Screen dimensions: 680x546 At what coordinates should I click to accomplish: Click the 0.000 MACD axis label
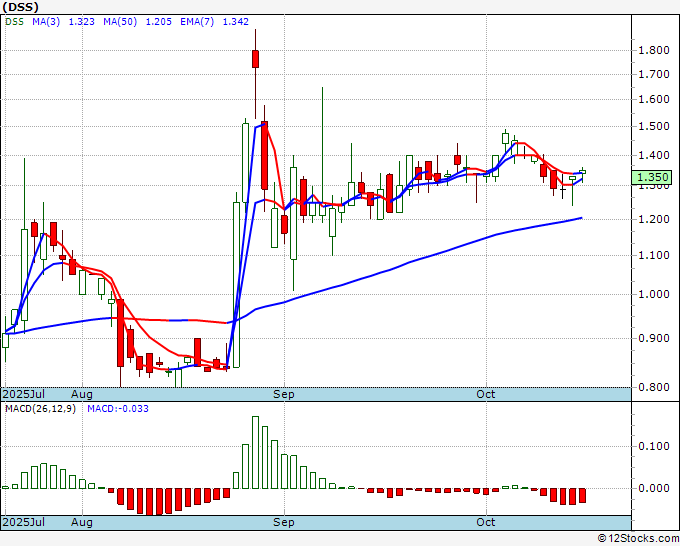coord(654,488)
